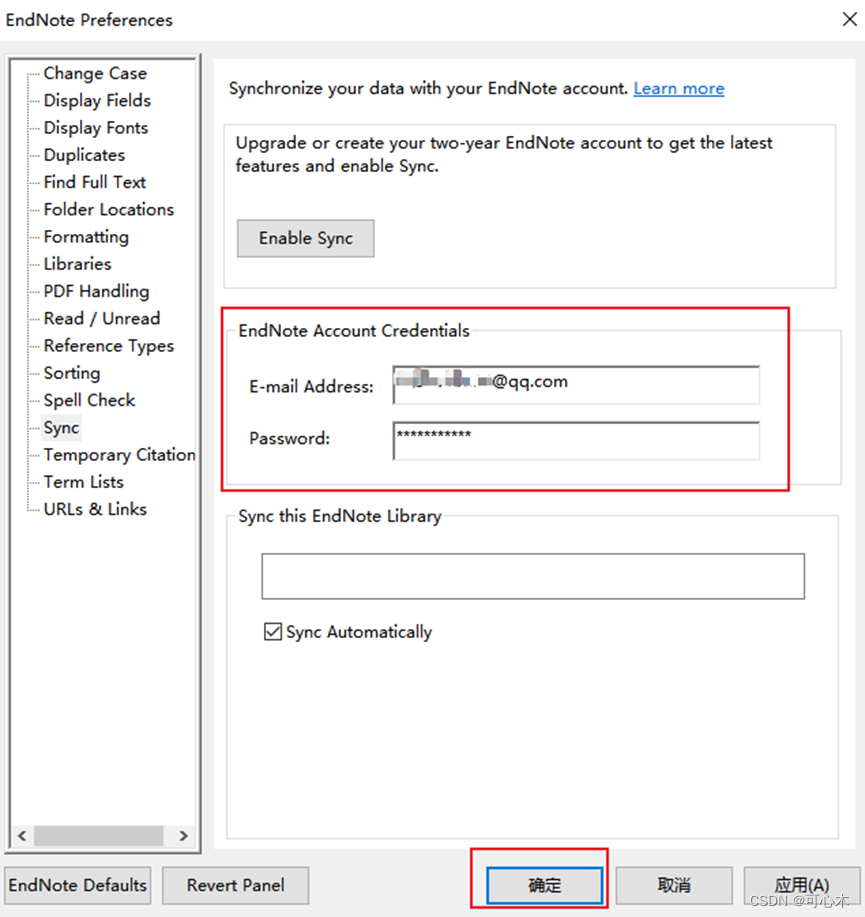Open Find Full Text preferences
865x917 pixels.
click(x=95, y=182)
